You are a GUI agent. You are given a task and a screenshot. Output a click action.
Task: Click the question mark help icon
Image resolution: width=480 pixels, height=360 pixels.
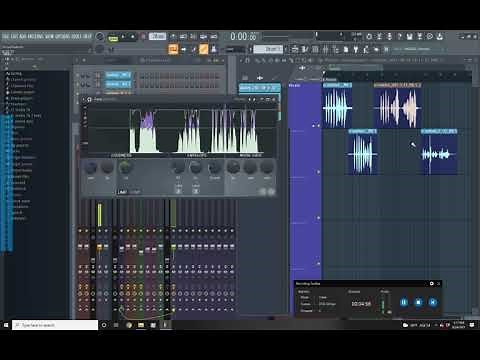click(399, 36)
